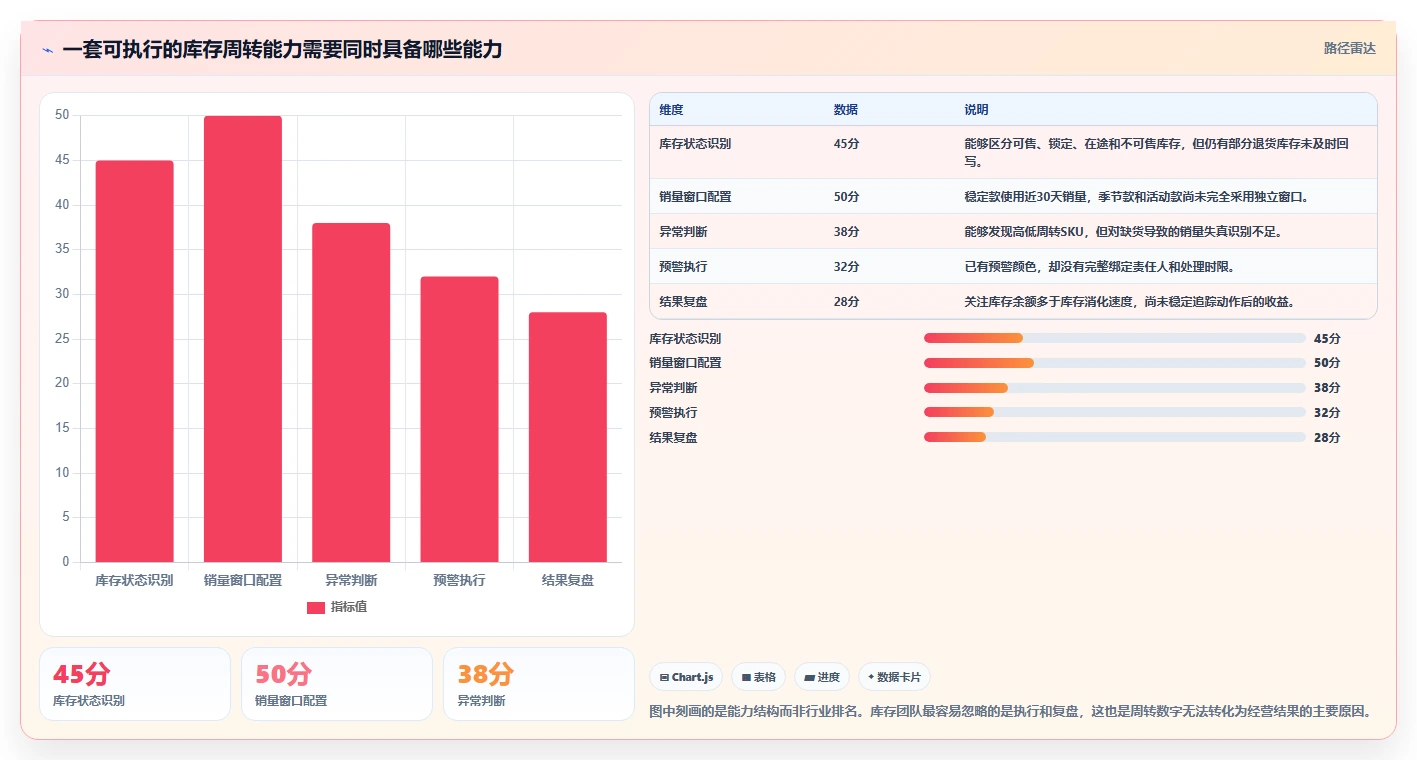
Task: Click y-axis tick label 50
Action: (62, 115)
